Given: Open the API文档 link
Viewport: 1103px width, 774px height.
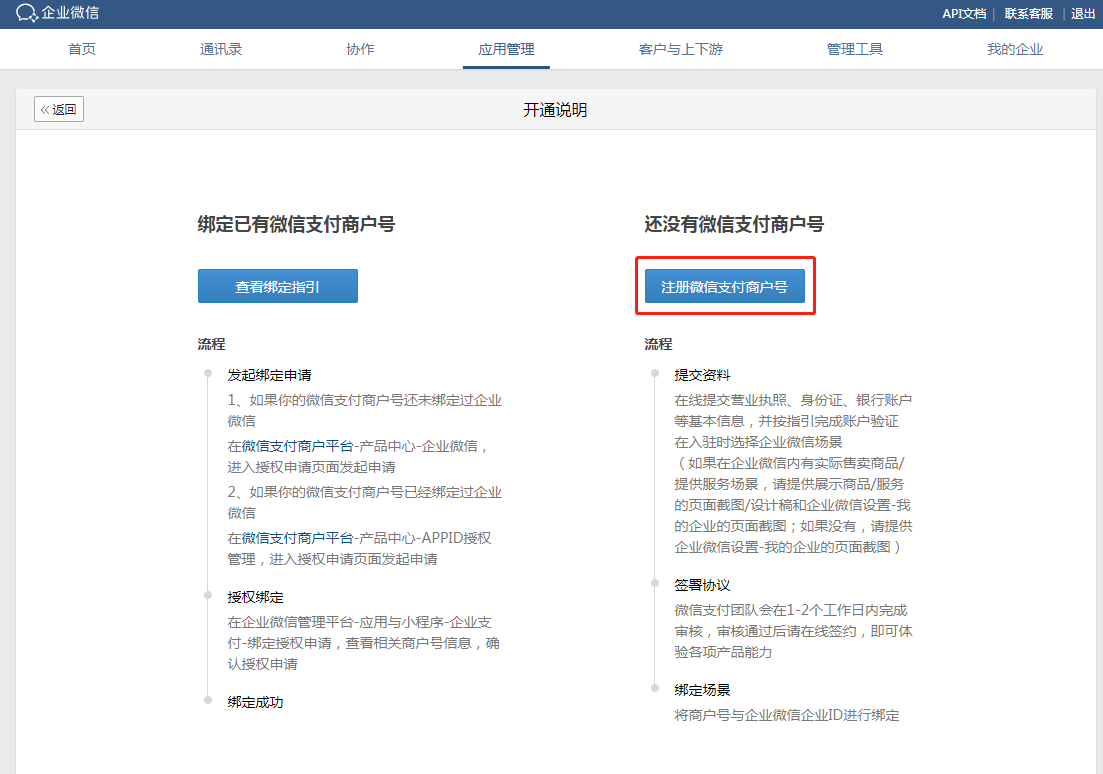Looking at the screenshot, I should [x=964, y=13].
